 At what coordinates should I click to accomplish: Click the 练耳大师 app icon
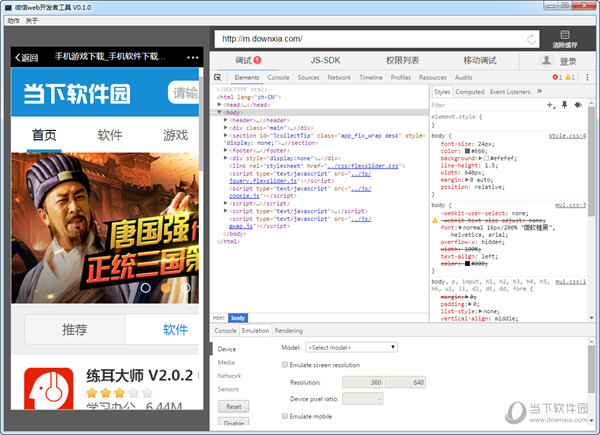(49, 389)
